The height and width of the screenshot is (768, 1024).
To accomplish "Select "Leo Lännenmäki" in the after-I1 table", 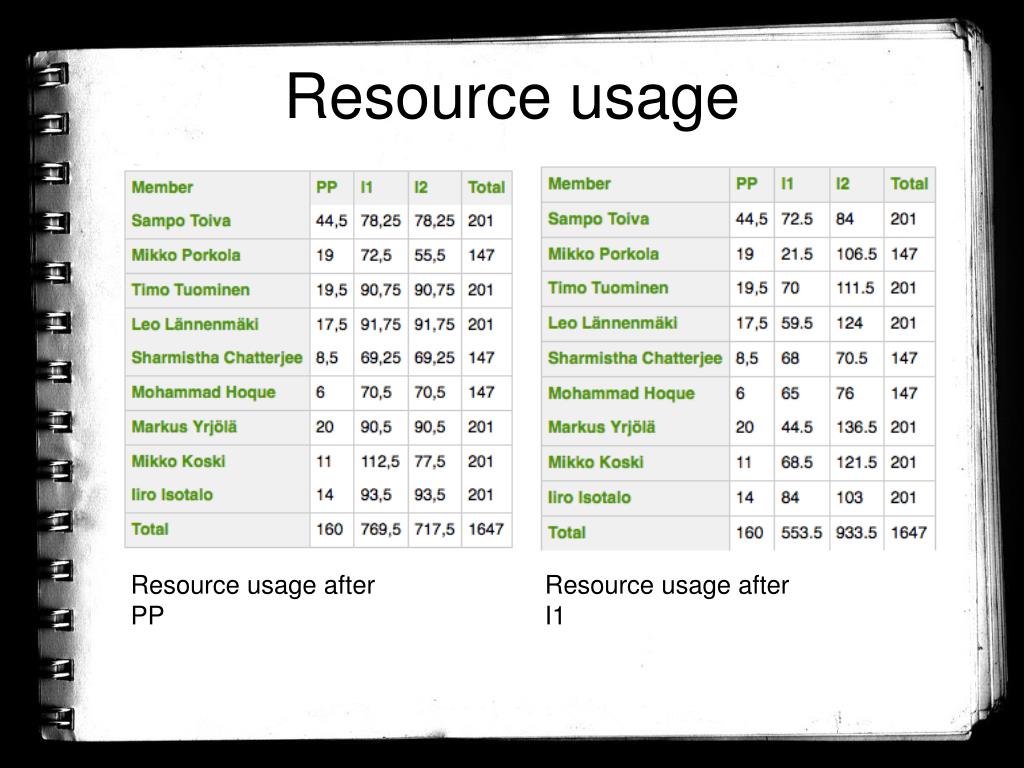I will tap(613, 323).
